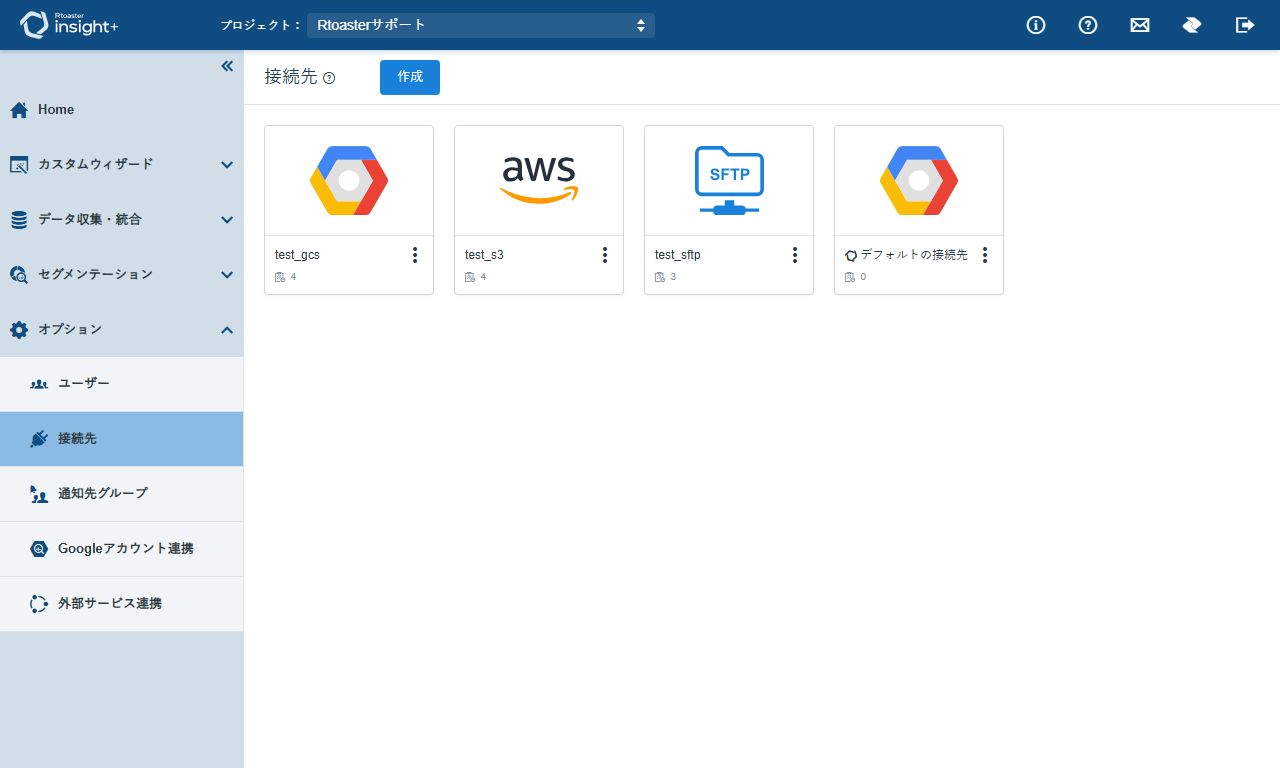This screenshot has width=1280, height=768.
Task: Click the test_gcs name text
Action: 297,255
